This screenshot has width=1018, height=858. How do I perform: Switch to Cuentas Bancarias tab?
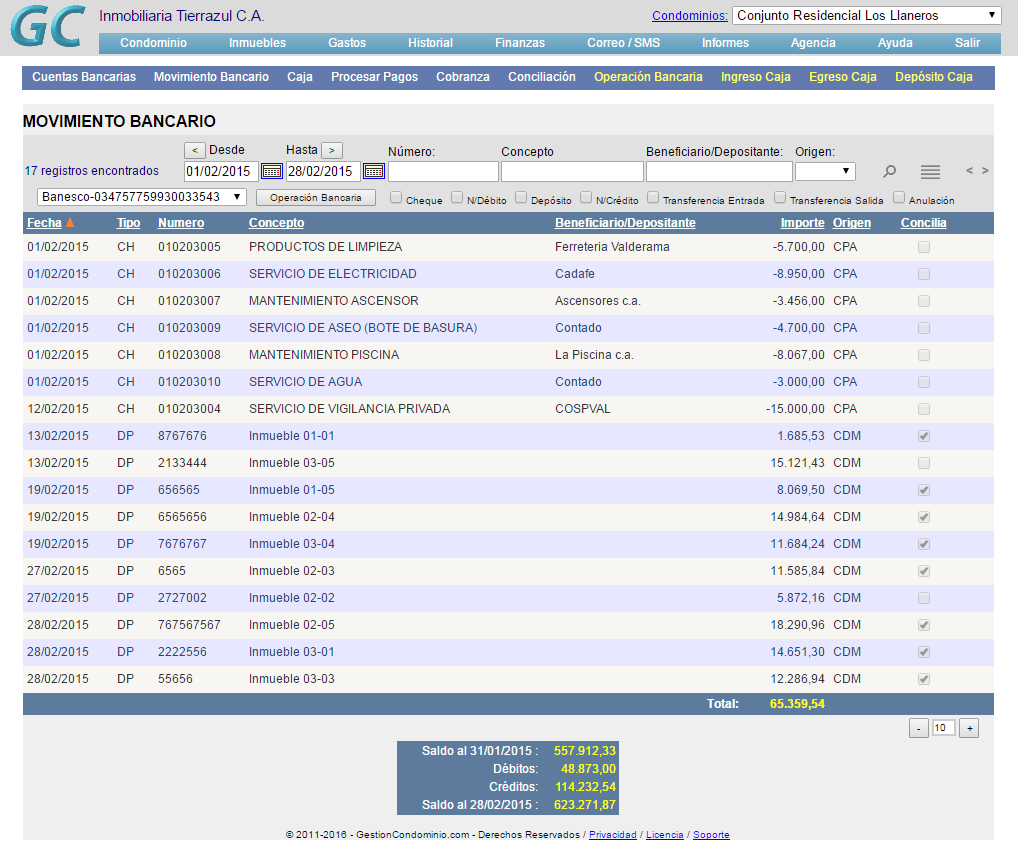[84, 77]
